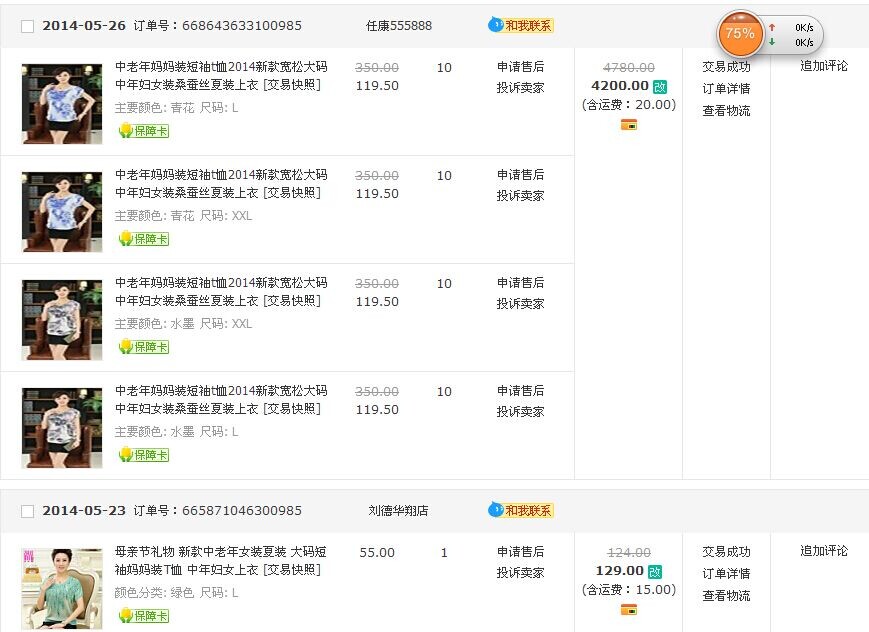This screenshot has height=632, width=869.
Task: Click 投诉卖家 for 水墨 size XXL item
Action: pos(520,304)
